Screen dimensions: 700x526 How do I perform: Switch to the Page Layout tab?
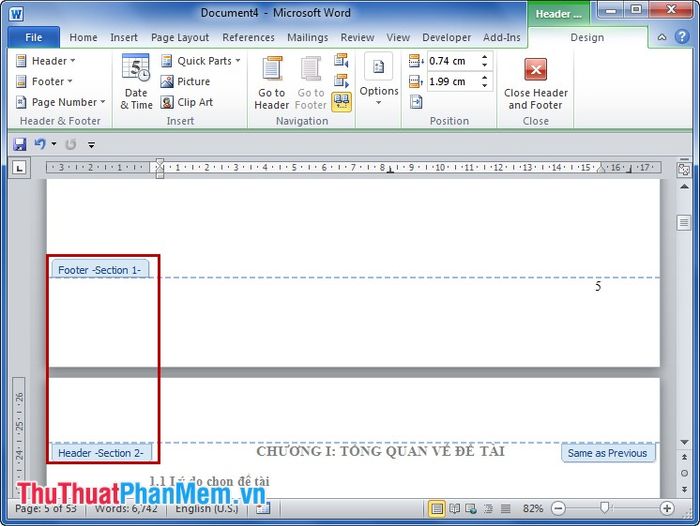[180, 38]
